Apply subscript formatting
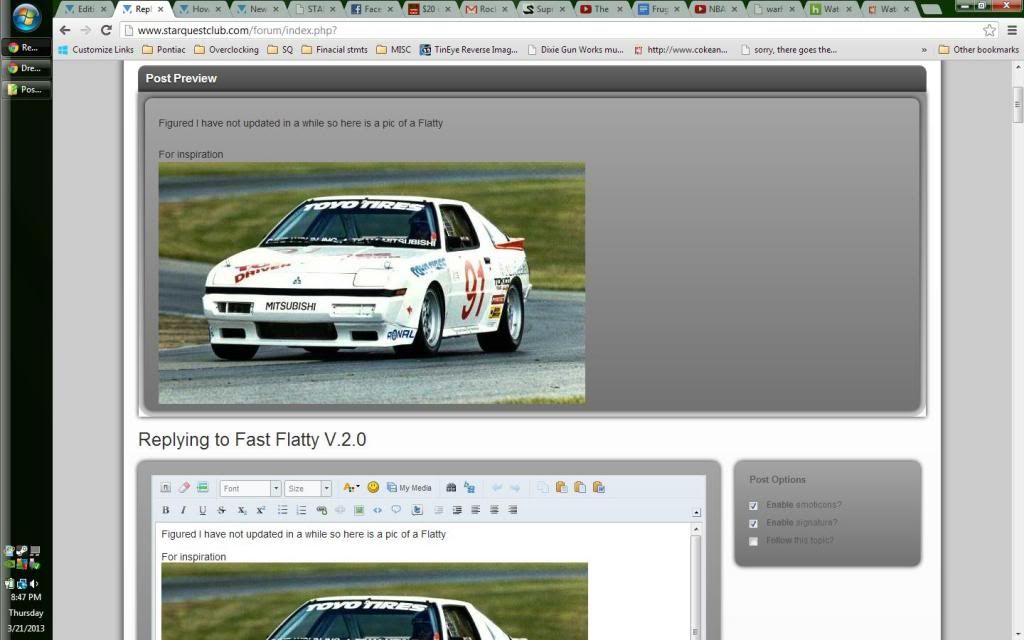This screenshot has width=1024, height=640. click(242, 510)
